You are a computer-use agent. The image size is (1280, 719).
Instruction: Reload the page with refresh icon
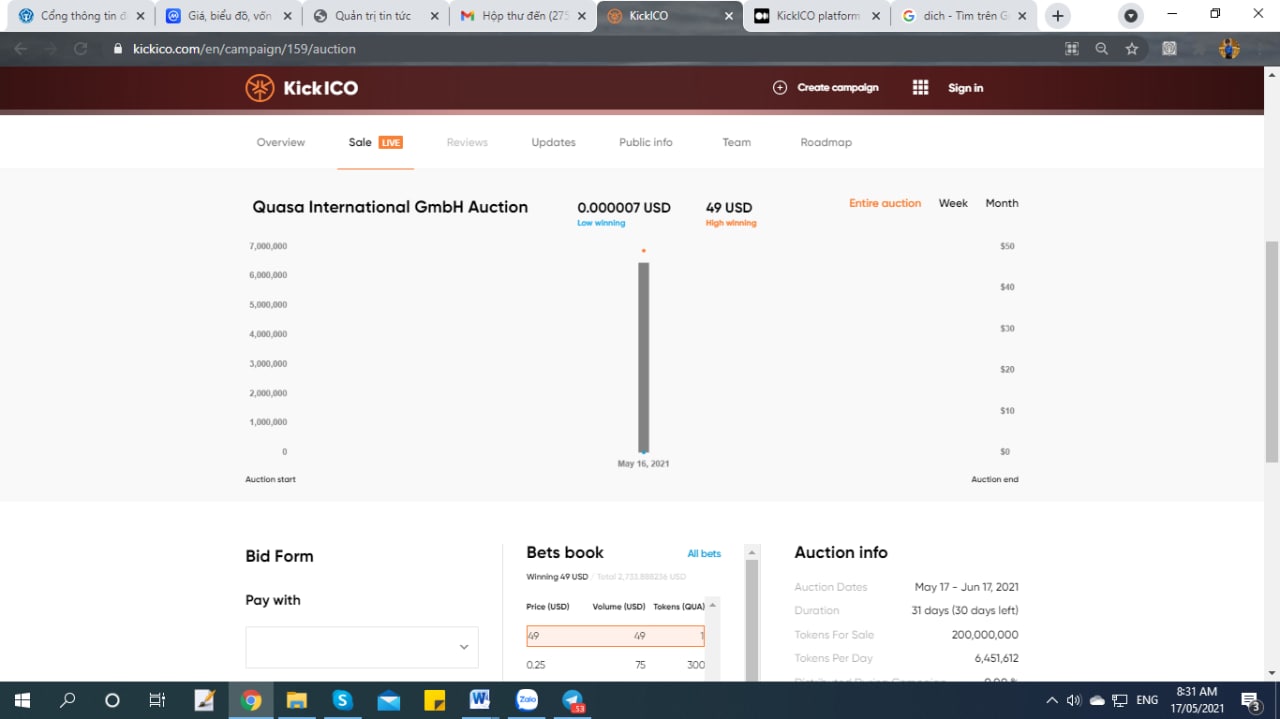(81, 49)
